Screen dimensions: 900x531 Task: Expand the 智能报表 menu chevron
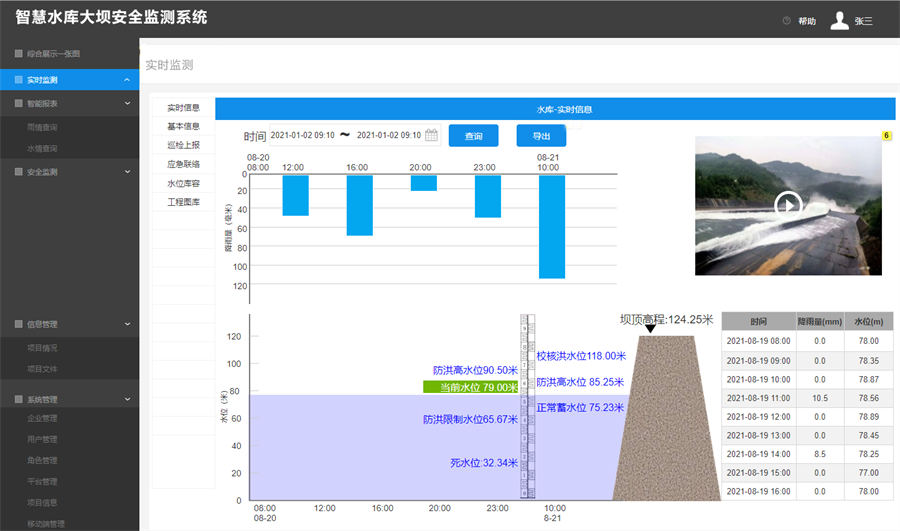pos(127,103)
